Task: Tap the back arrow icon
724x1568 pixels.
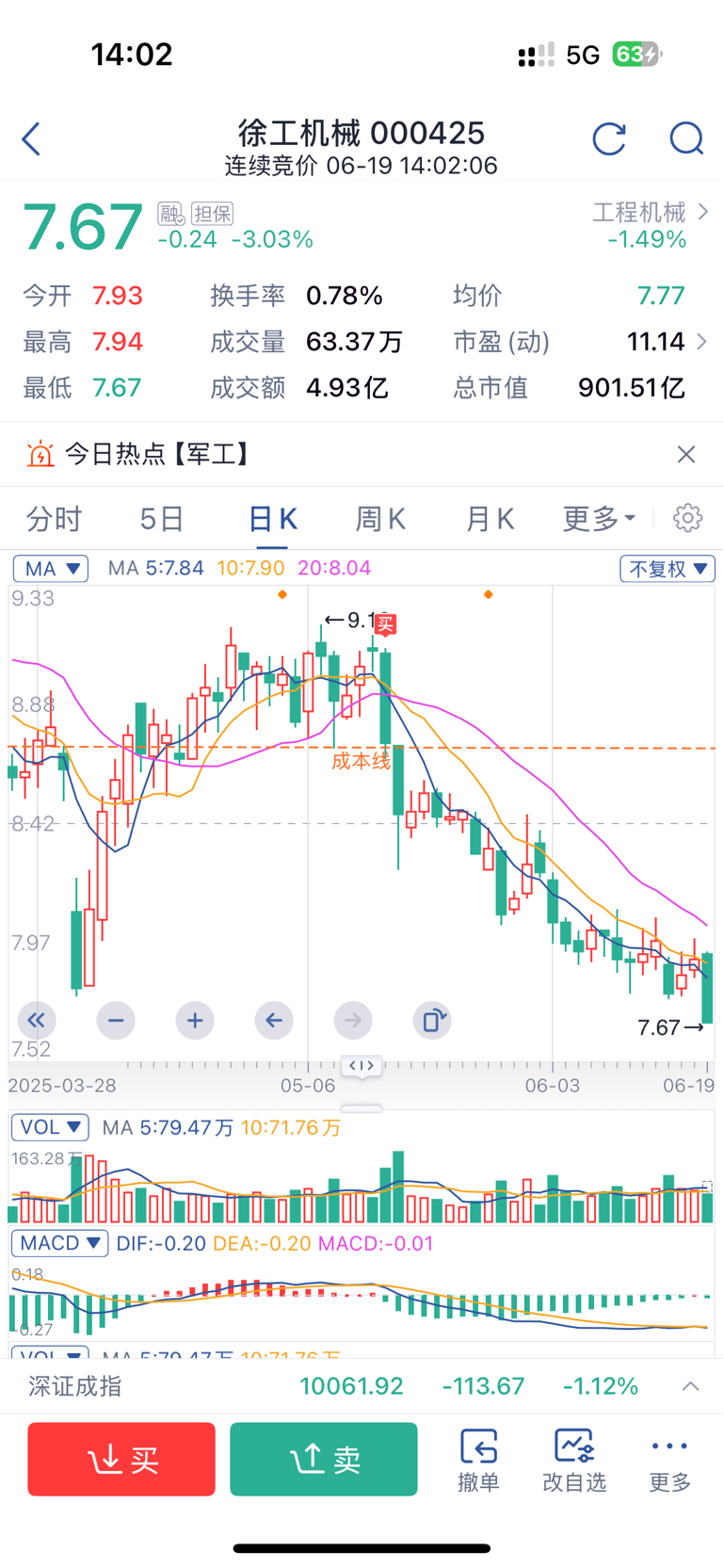Action: pyautogui.click(x=31, y=138)
